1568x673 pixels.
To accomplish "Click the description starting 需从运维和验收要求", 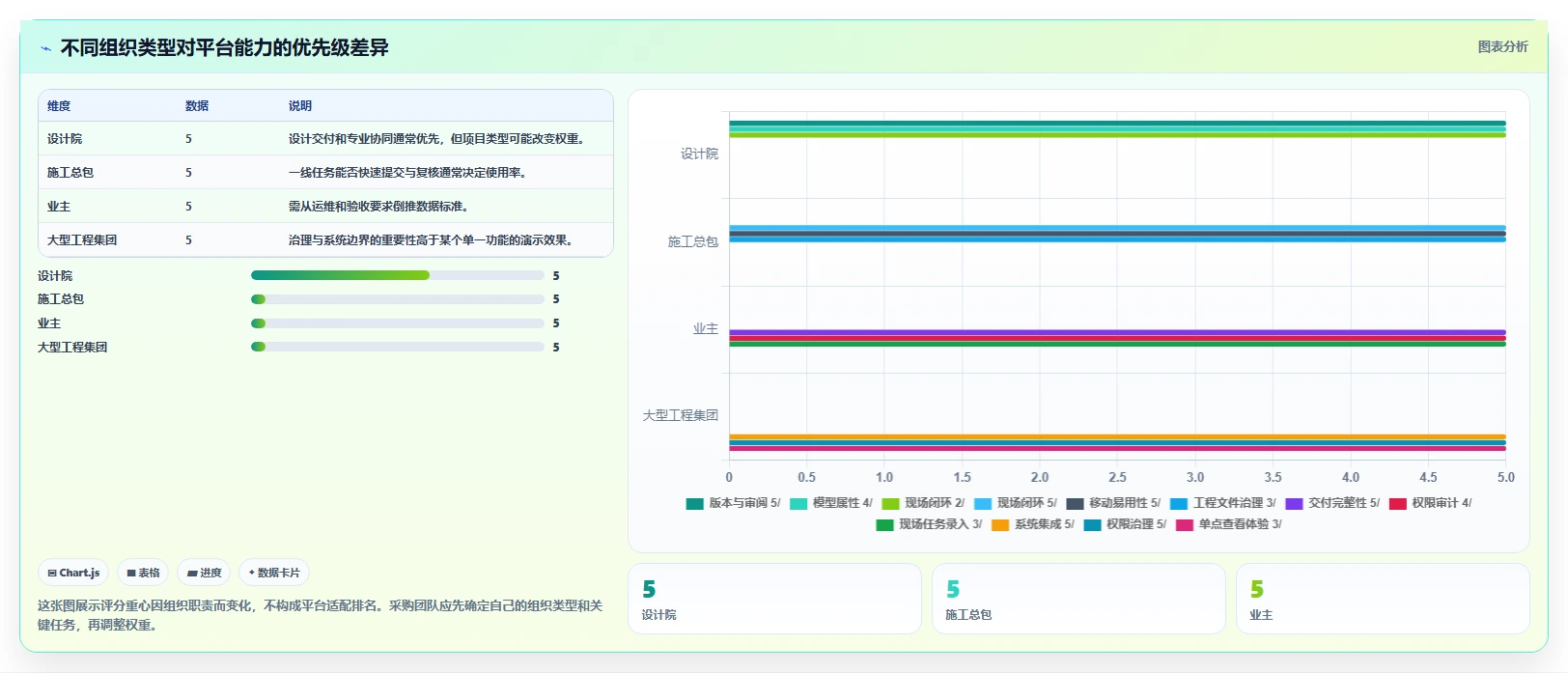I will pos(380,207).
